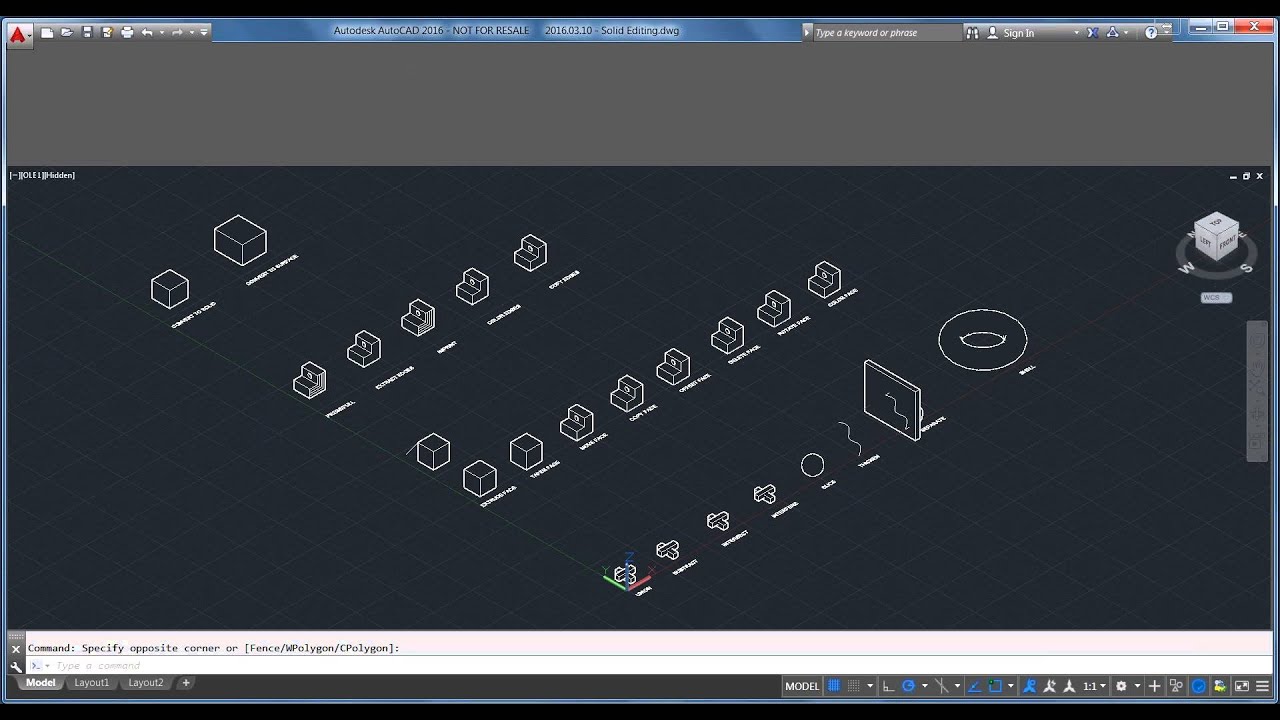Image resolution: width=1280 pixels, height=720 pixels.
Task: Click the annotation scale sync icon
Action: 1069,686
